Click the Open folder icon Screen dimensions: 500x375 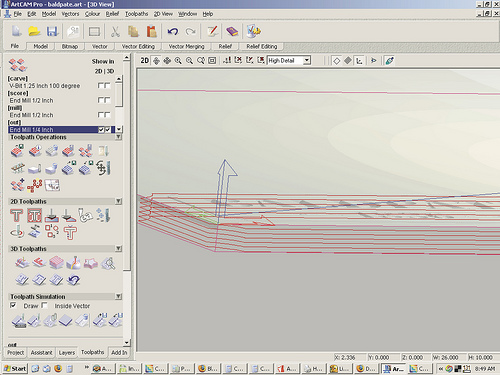click(34, 31)
